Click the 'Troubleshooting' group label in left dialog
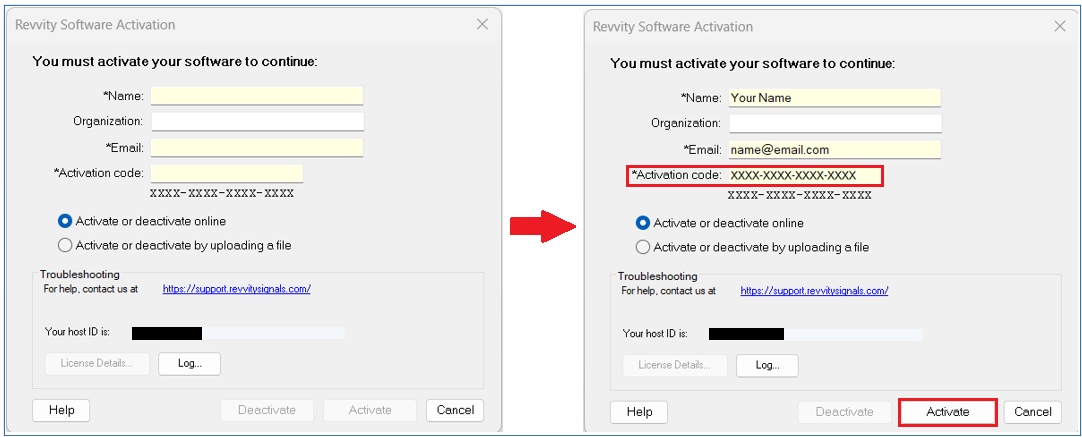 point(79,275)
